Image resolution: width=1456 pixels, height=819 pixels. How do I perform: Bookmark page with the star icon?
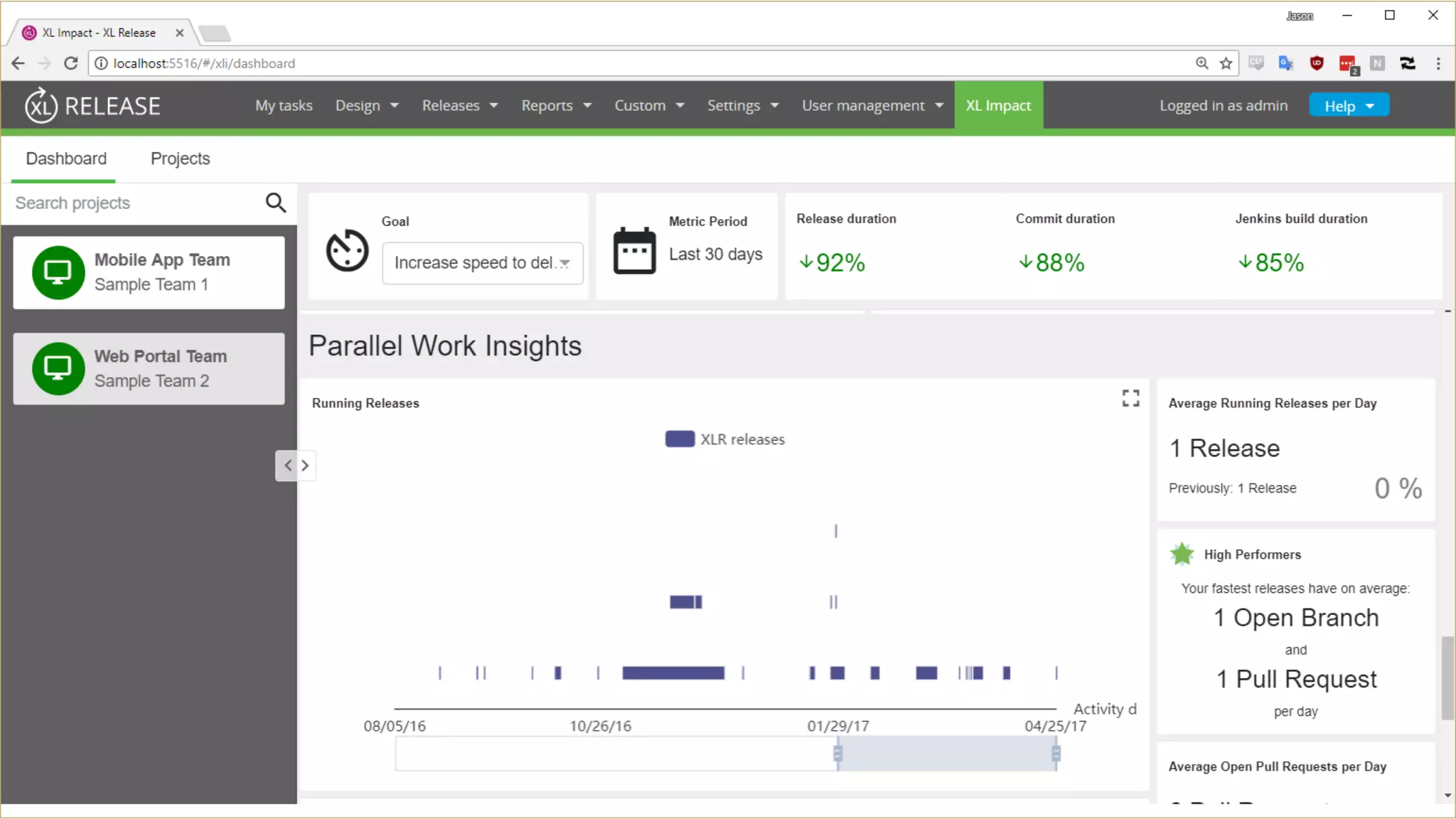point(1226,63)
